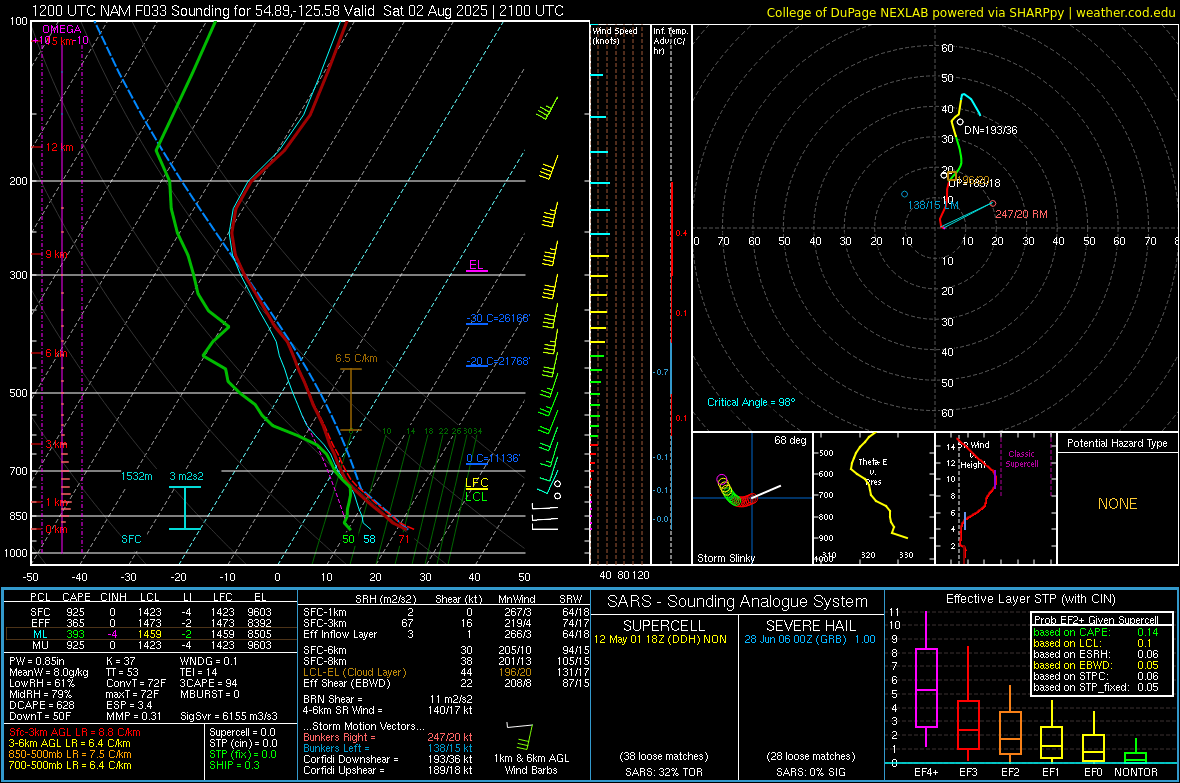Click the Bunkers Left = 138/15 kt line

pos(388,748)
